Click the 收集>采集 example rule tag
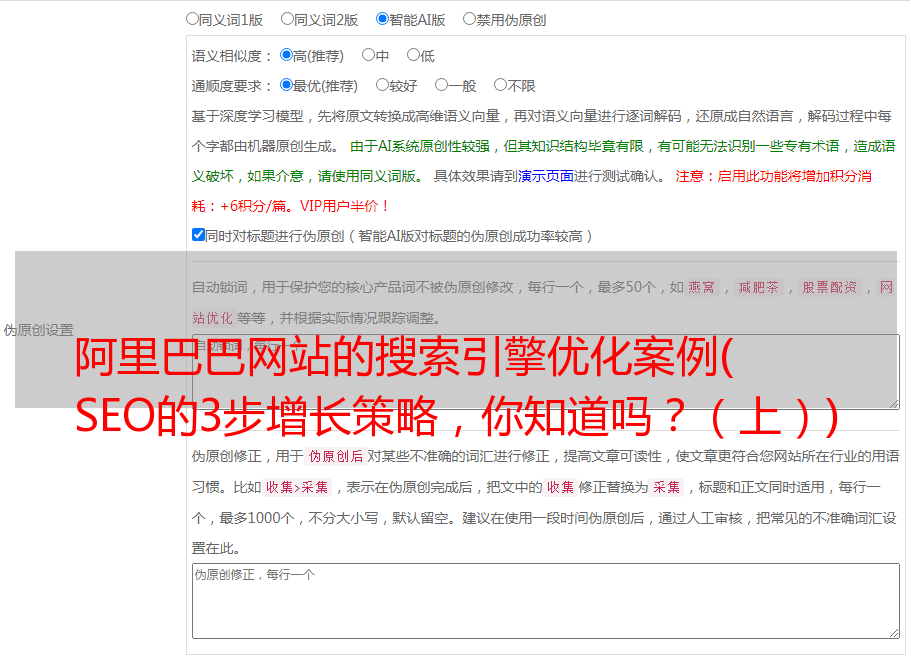The height and width of the screenshot is (658, 911). coord(297,487)
